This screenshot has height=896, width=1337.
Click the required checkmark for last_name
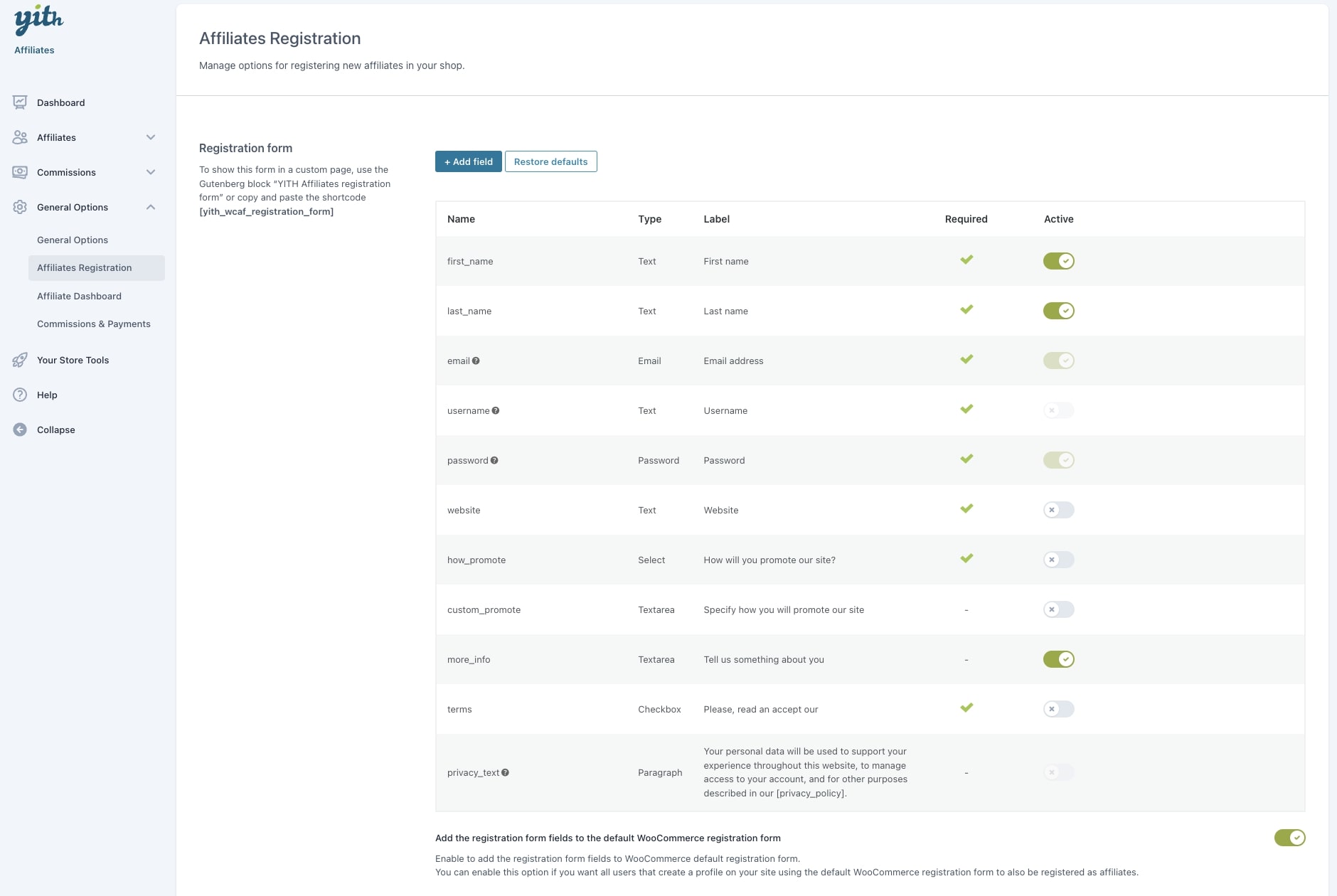966,309
